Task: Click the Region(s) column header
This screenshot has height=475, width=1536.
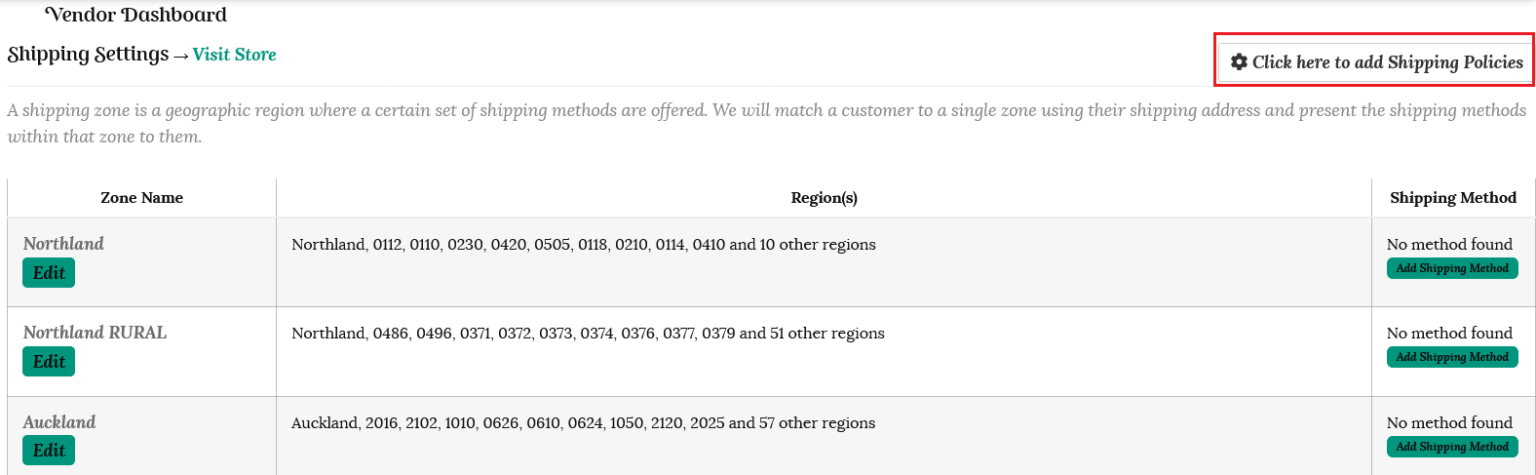Action: point(823,198)
